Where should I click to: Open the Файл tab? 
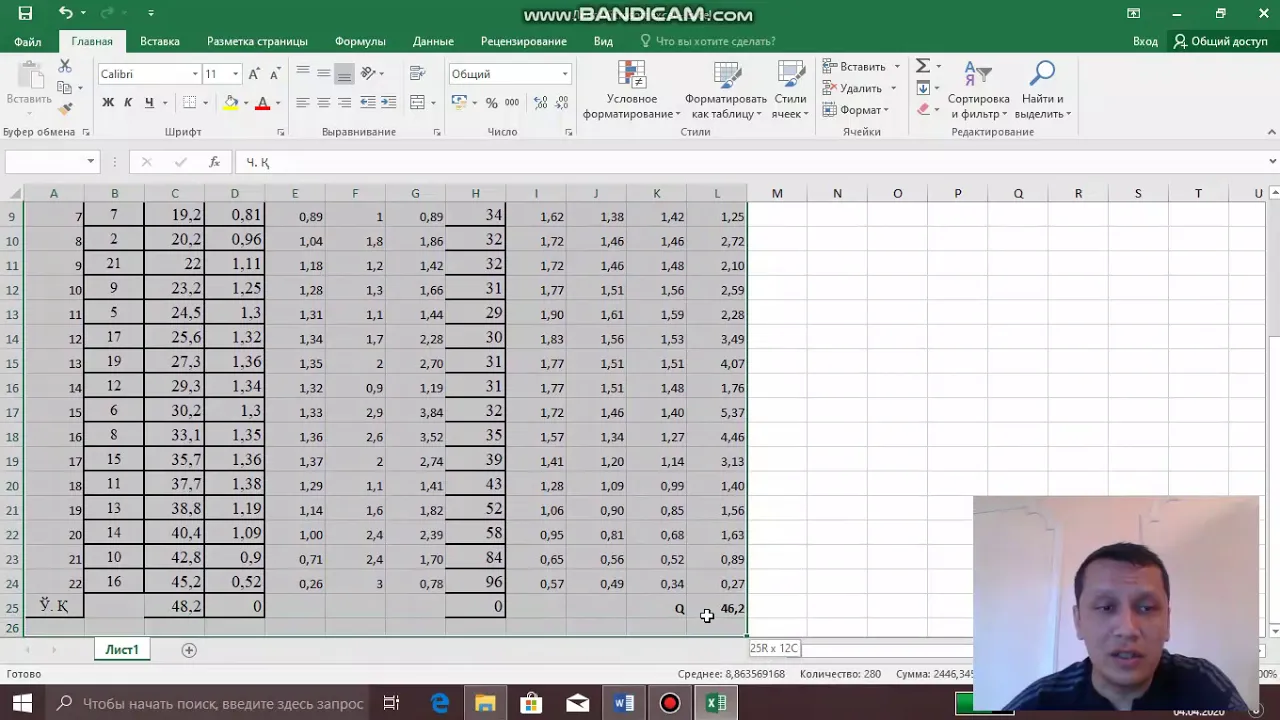28,42
